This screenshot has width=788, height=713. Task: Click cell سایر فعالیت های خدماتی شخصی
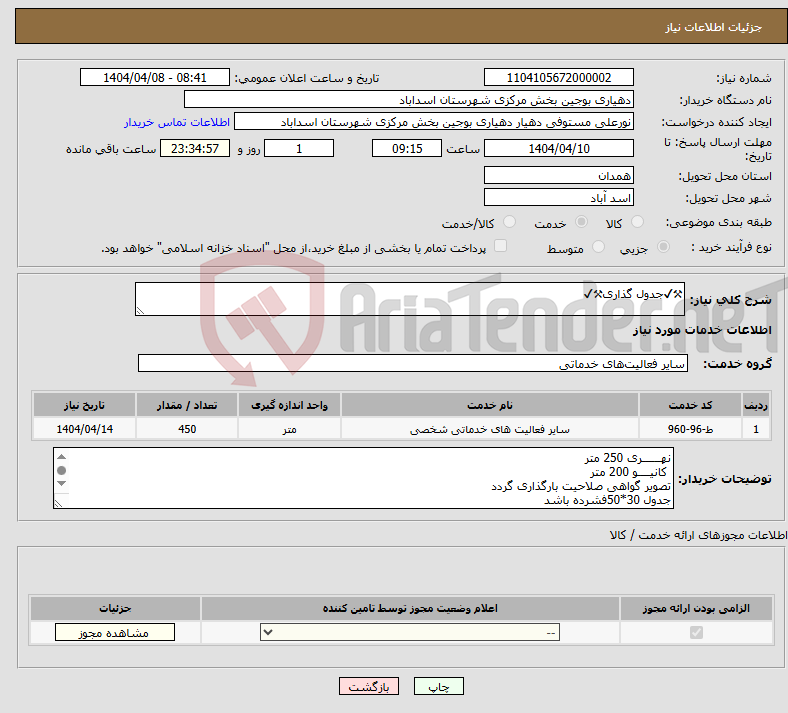click(x=489, y=429)
